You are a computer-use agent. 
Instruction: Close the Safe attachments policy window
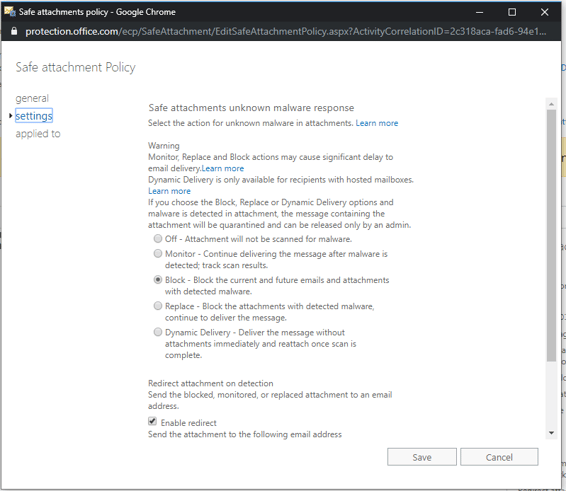pos(545,12)
